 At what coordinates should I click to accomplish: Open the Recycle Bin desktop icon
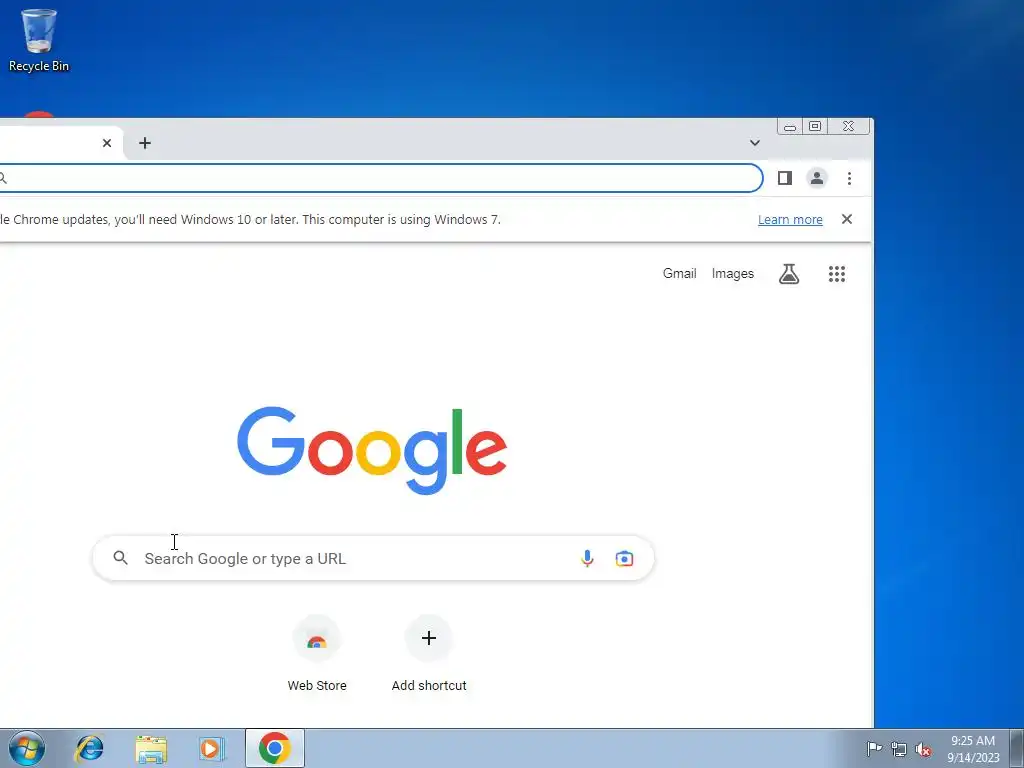[39, 40]
